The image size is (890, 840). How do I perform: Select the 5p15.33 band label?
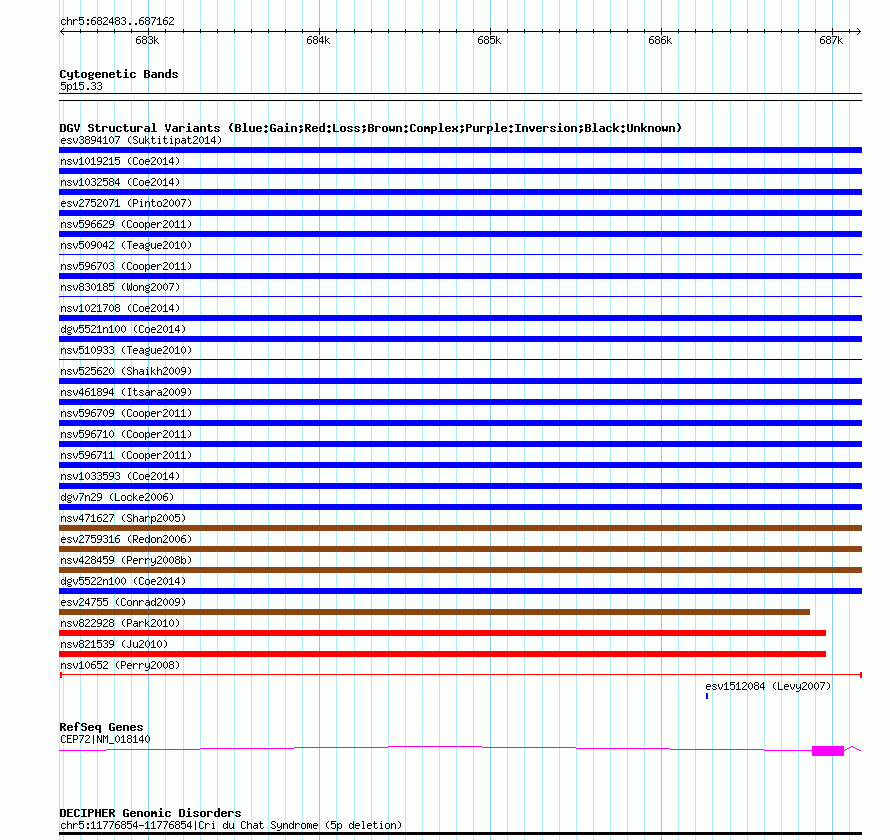pyautogui.click(x=81, y=86)
